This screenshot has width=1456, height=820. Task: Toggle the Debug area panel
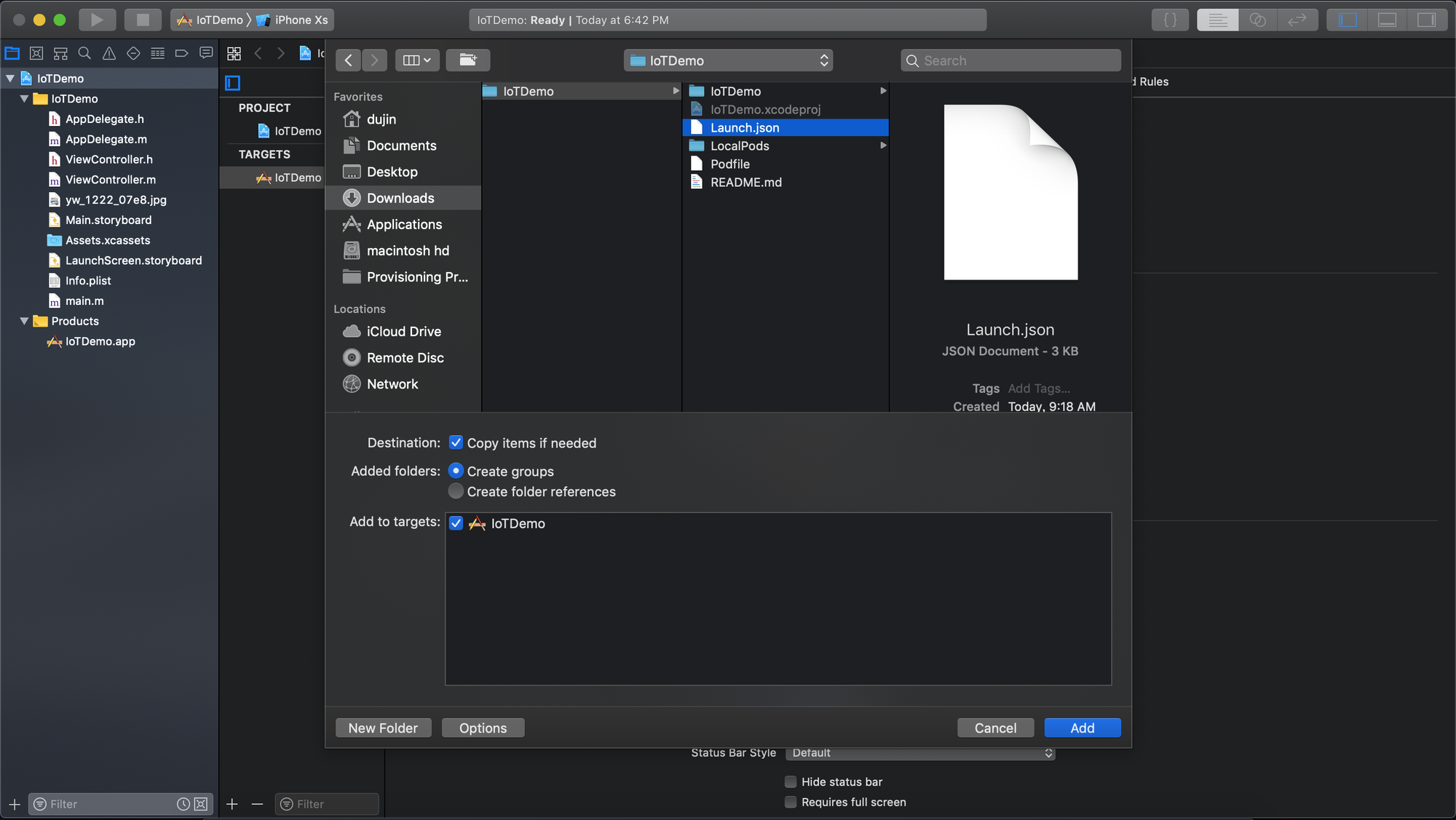click(x=1387, y=20)
